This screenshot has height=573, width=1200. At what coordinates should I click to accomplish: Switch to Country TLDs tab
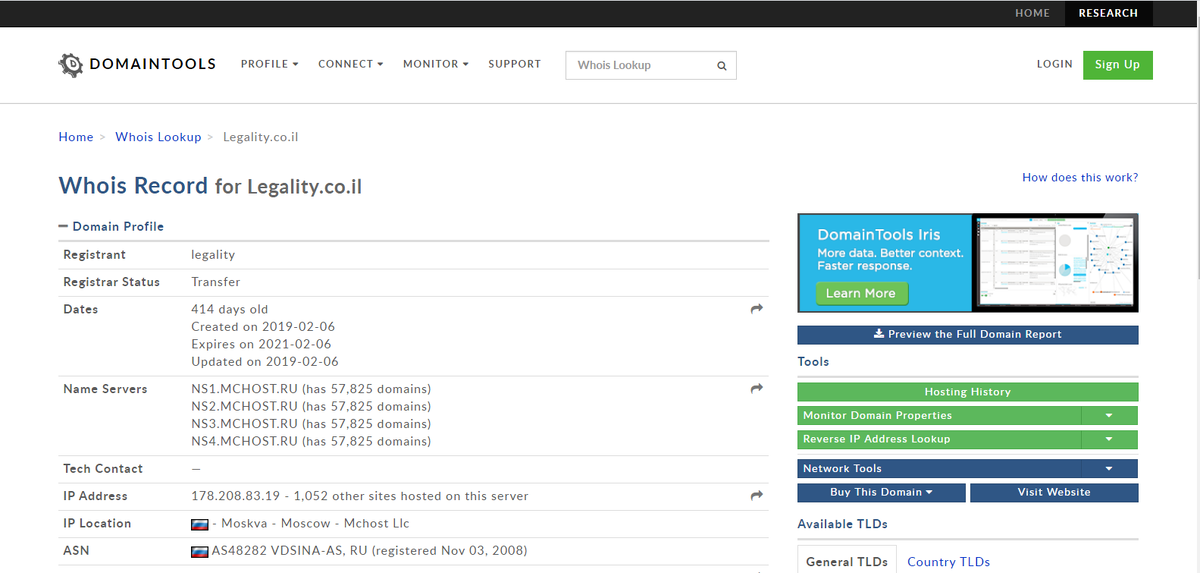point(948,562)
